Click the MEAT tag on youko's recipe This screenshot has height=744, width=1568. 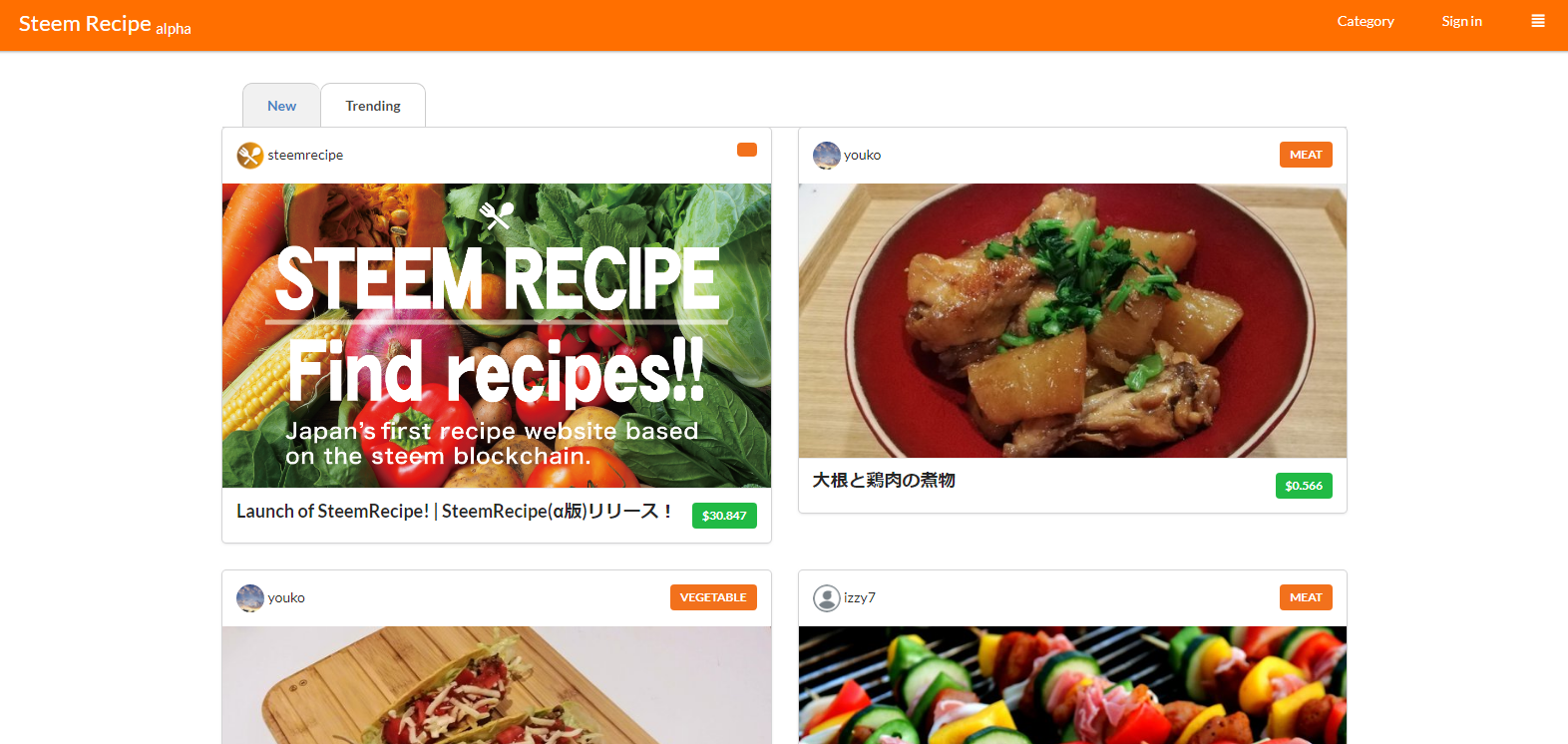coord(1306,155)
